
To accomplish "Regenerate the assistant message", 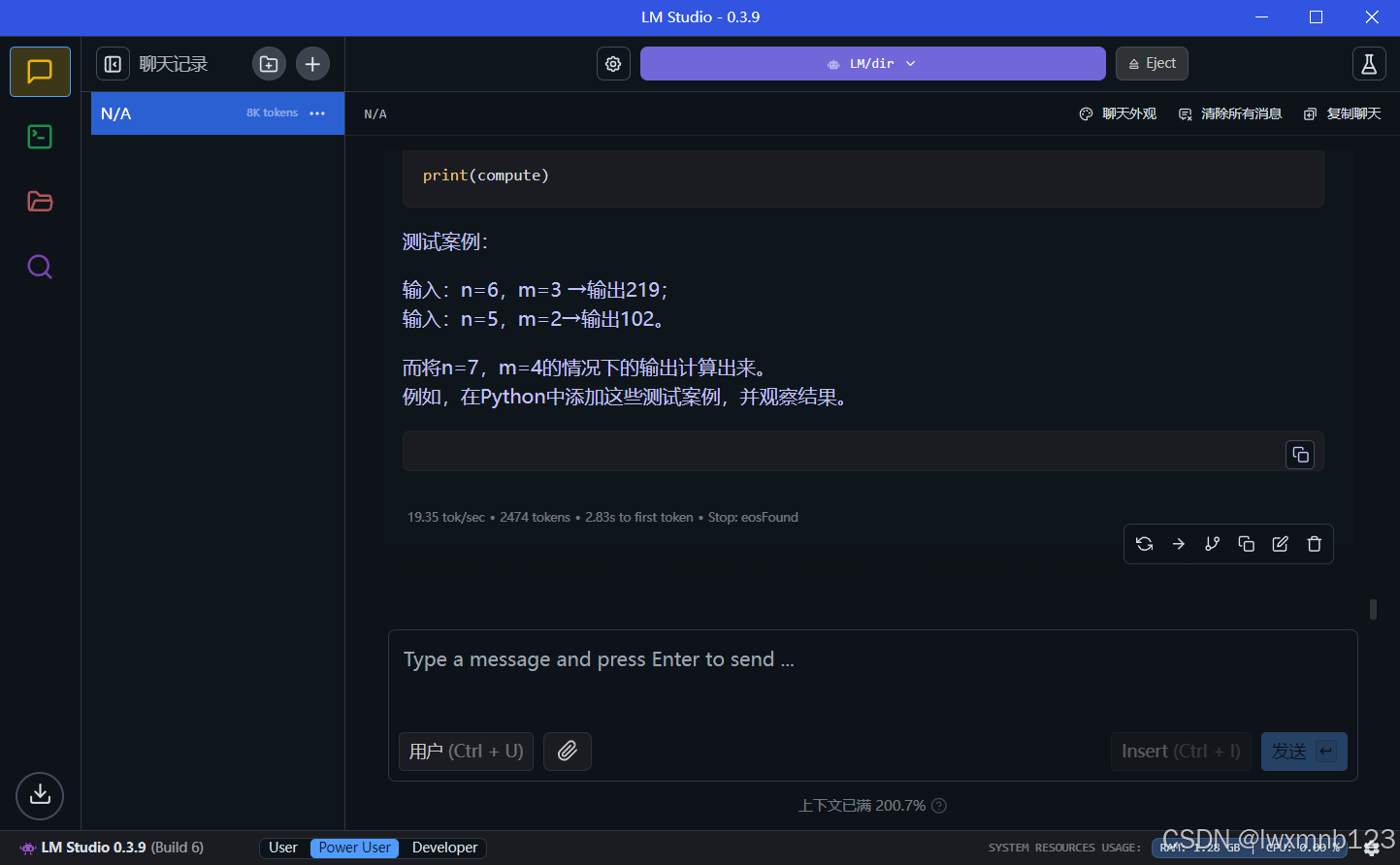I will [1145, 544].
